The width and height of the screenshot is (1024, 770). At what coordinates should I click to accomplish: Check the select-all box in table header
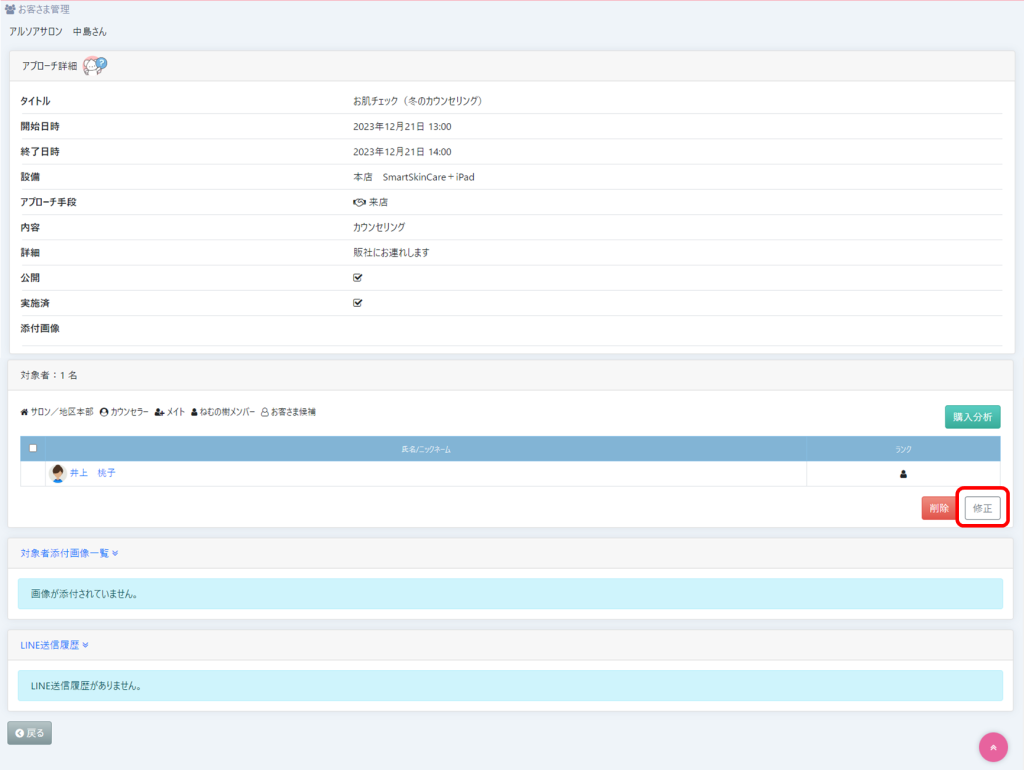pos(32,448)
